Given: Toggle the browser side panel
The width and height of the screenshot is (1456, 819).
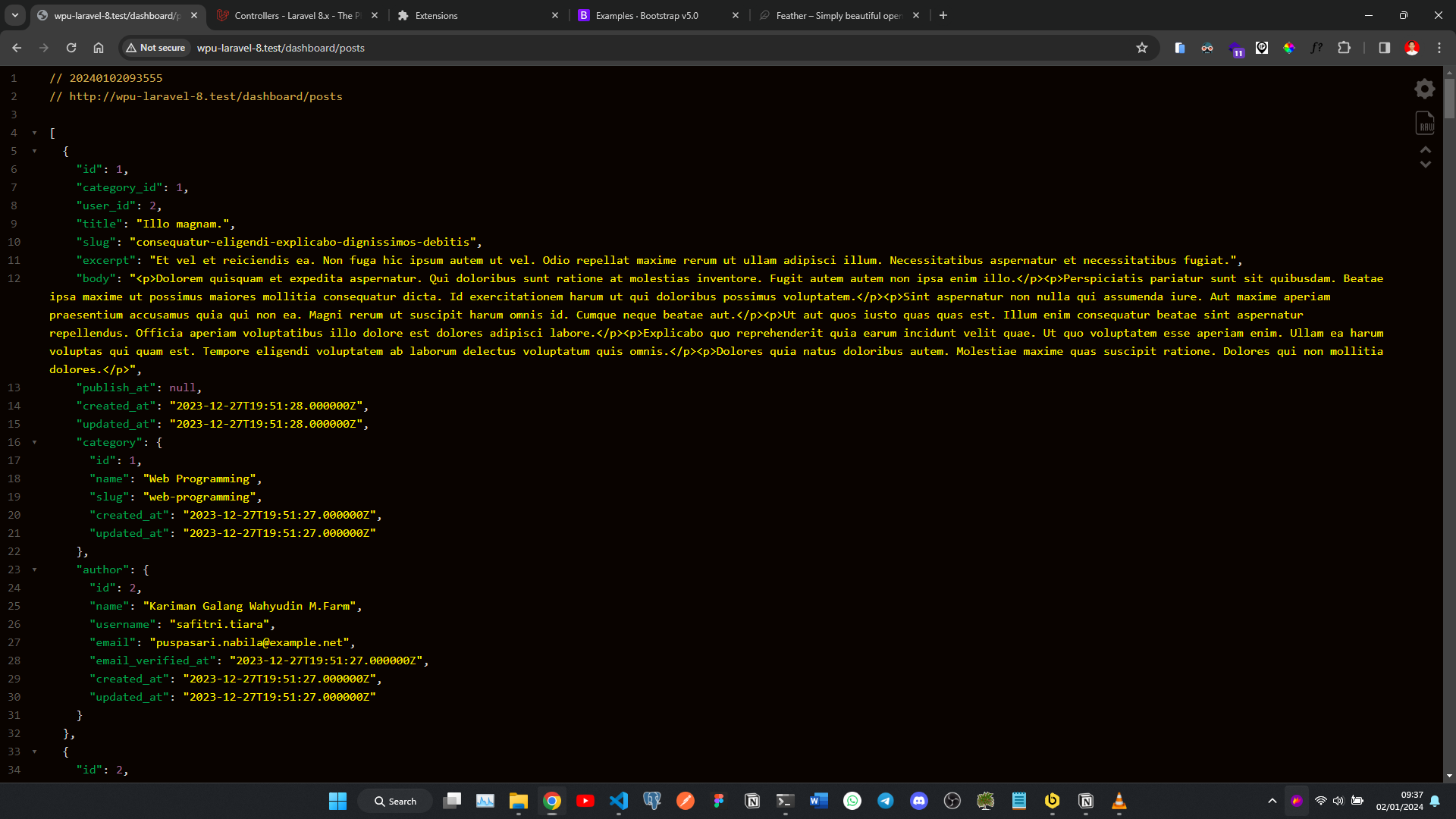Looking at the screenshot, I should (x=1384, y=48).
